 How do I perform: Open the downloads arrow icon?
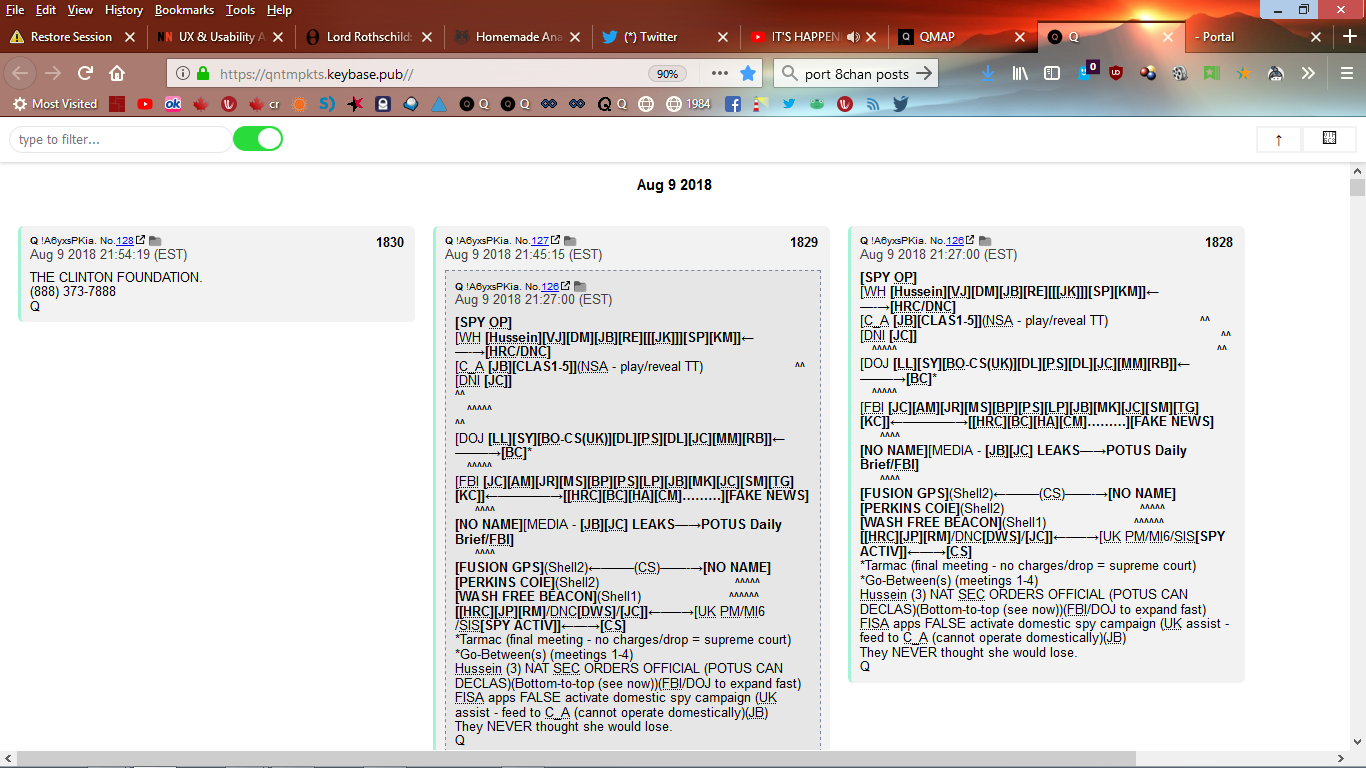coord(988,73)
